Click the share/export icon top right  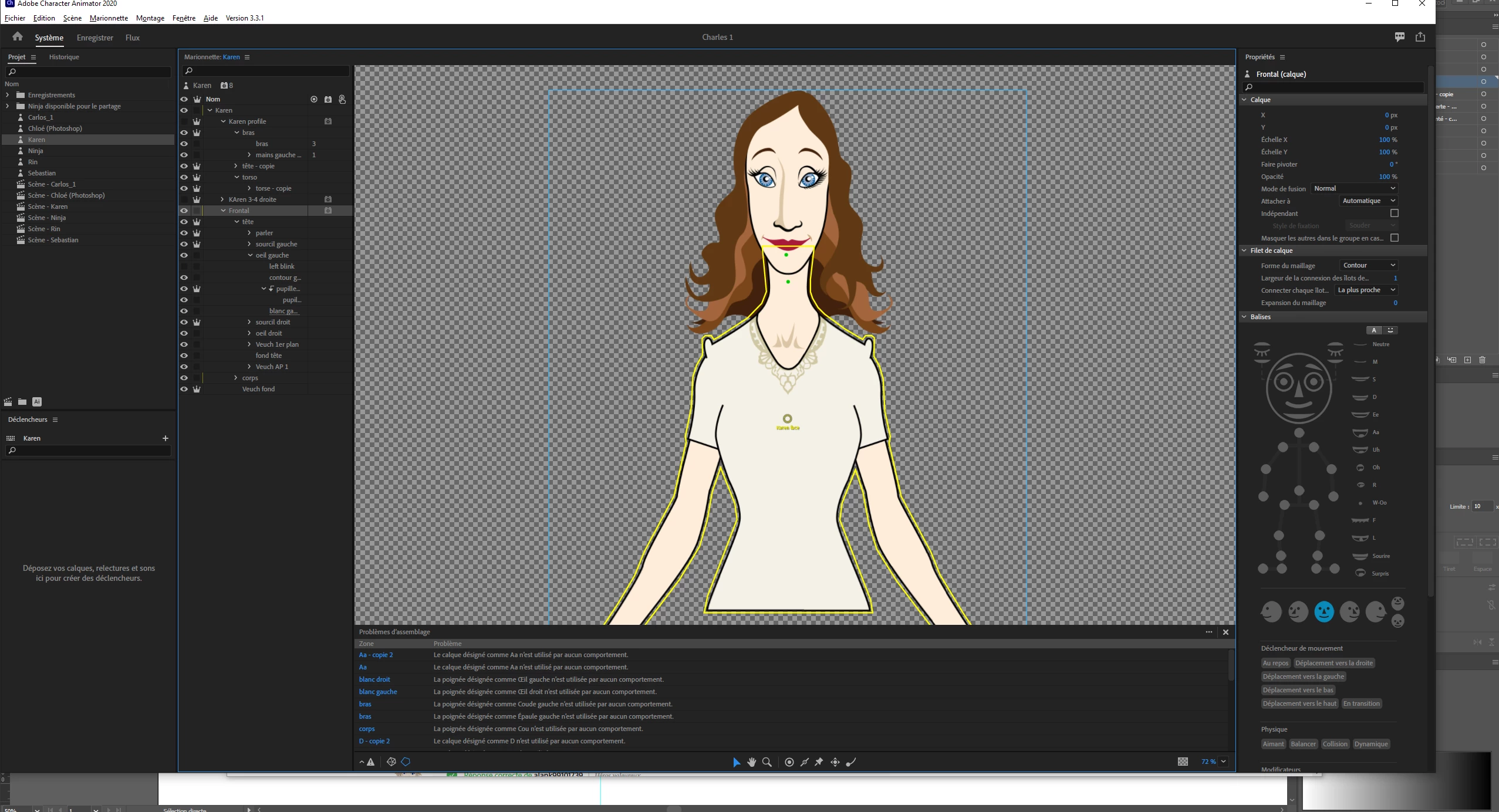(1420, 37)
